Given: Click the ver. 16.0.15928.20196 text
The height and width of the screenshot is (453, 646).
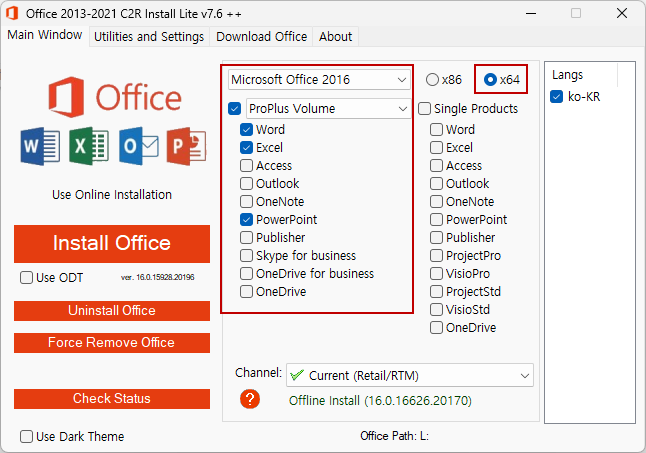Looking at the screenshot, I should click(158, 277).
